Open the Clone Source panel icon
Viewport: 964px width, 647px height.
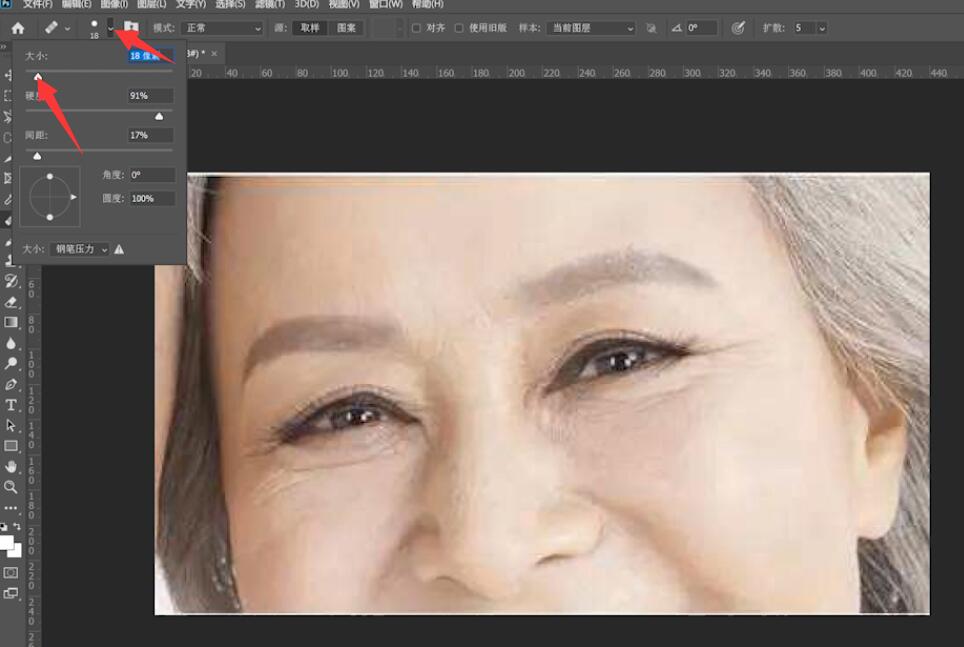click(x=131, y=27)
